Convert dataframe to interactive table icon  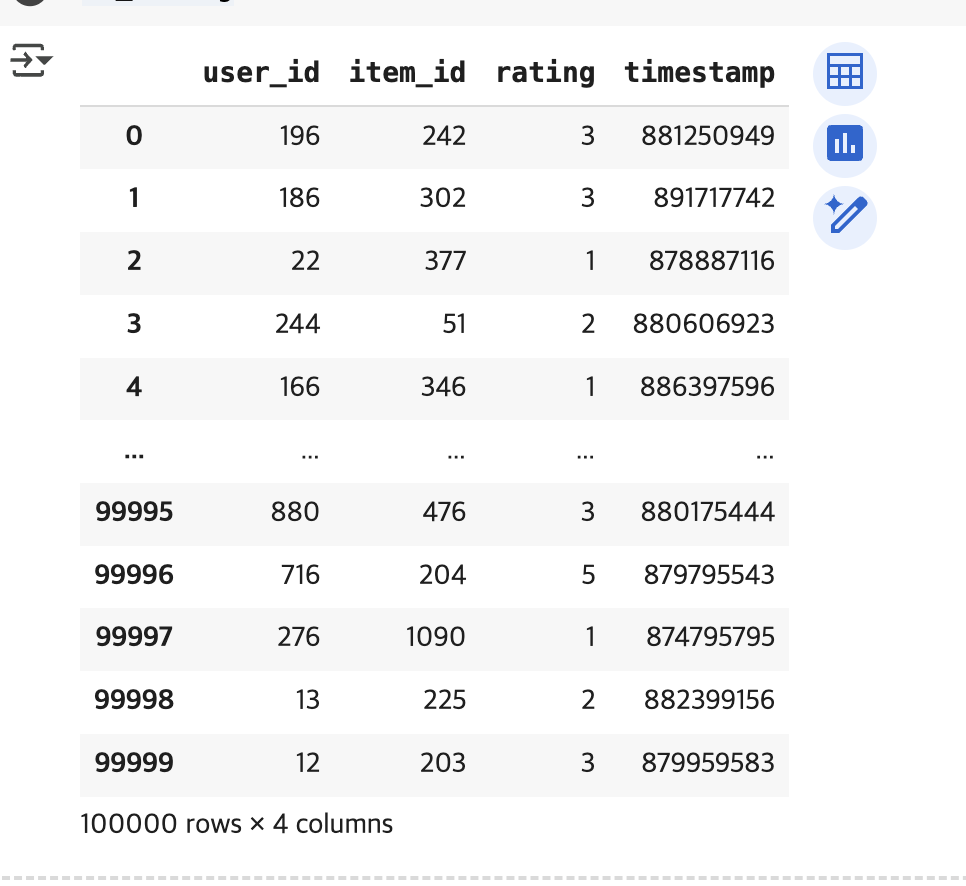coord(845,73)
